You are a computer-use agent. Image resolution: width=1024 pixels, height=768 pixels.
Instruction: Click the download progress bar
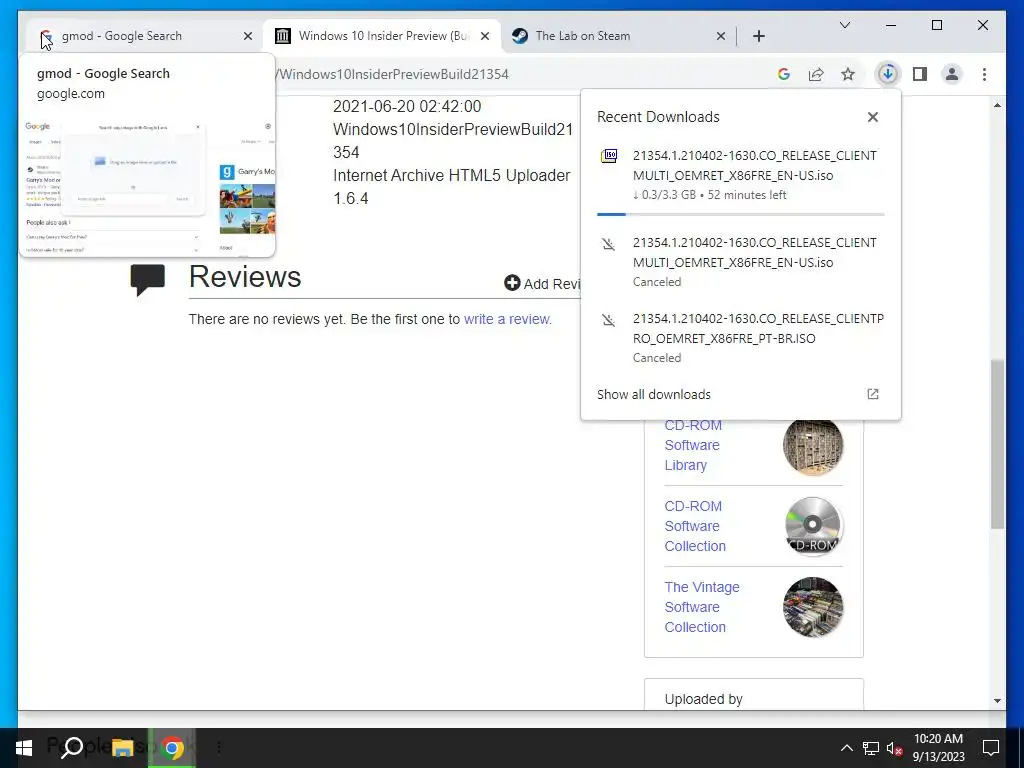pos(741,214)
